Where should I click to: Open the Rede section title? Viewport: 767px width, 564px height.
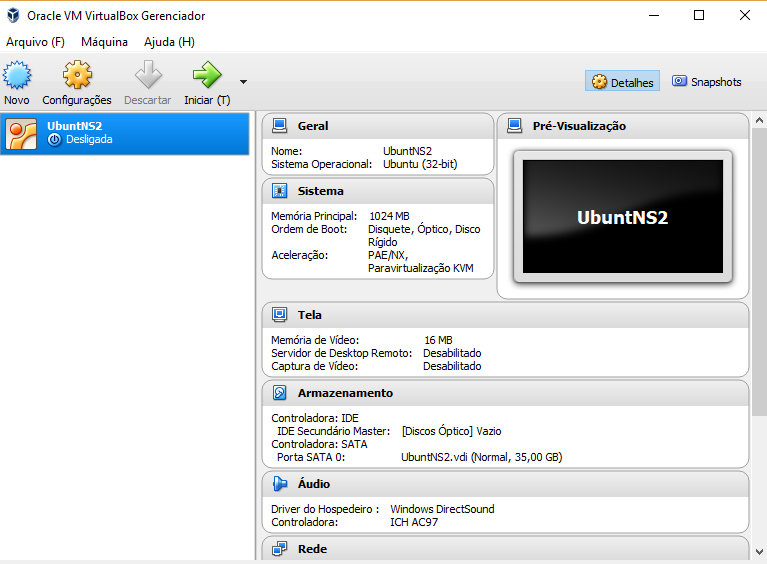click(312, 549)
